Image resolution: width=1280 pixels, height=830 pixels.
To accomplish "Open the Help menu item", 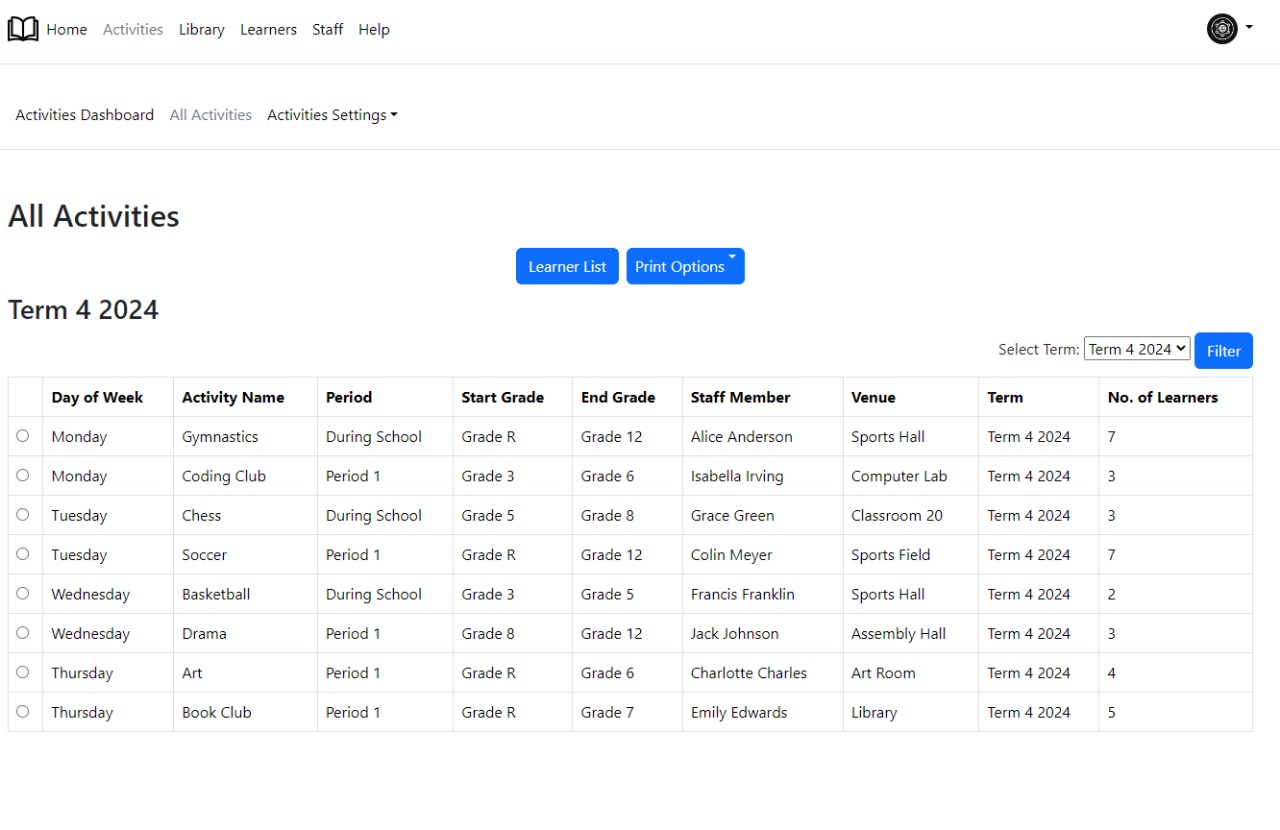I will tap(374, 29).
